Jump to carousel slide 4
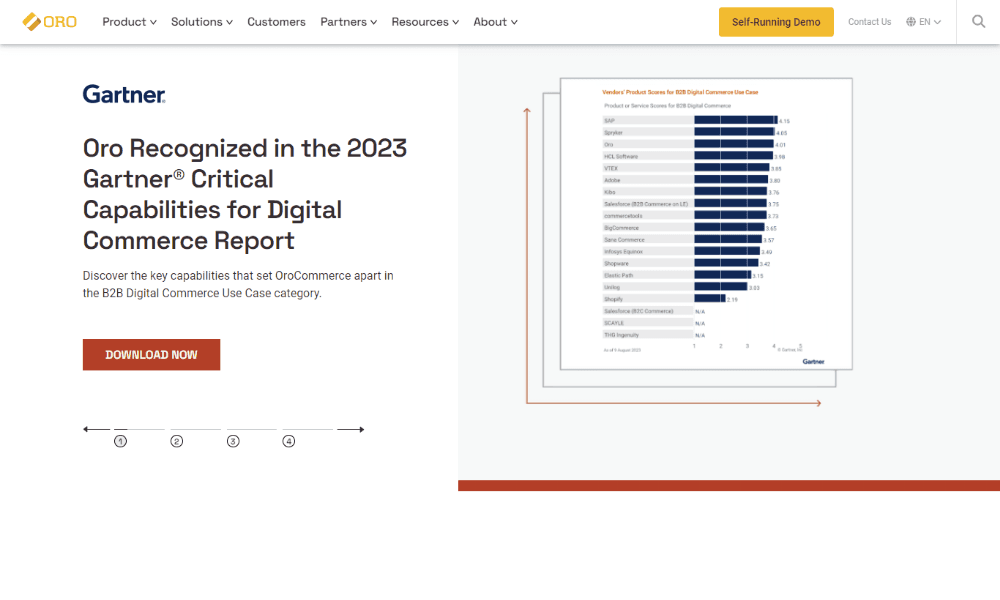The image size is (1000, 600). point(289,441)
